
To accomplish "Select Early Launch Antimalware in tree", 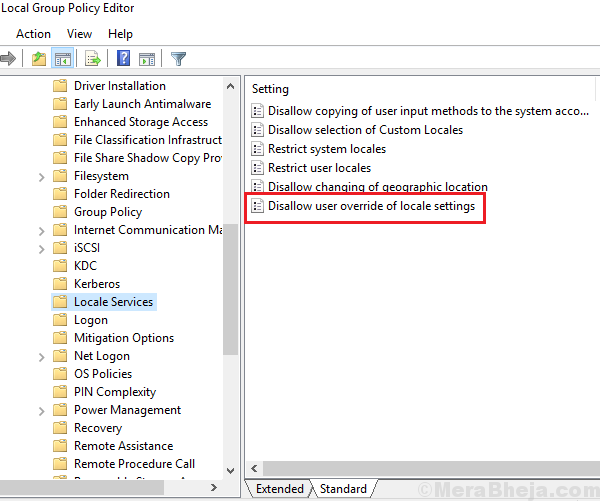I will [x=142, y=104].
